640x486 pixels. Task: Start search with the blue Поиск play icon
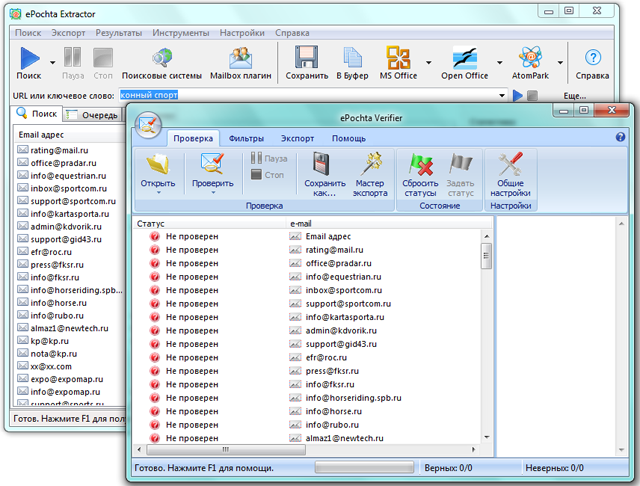point(30,58)
